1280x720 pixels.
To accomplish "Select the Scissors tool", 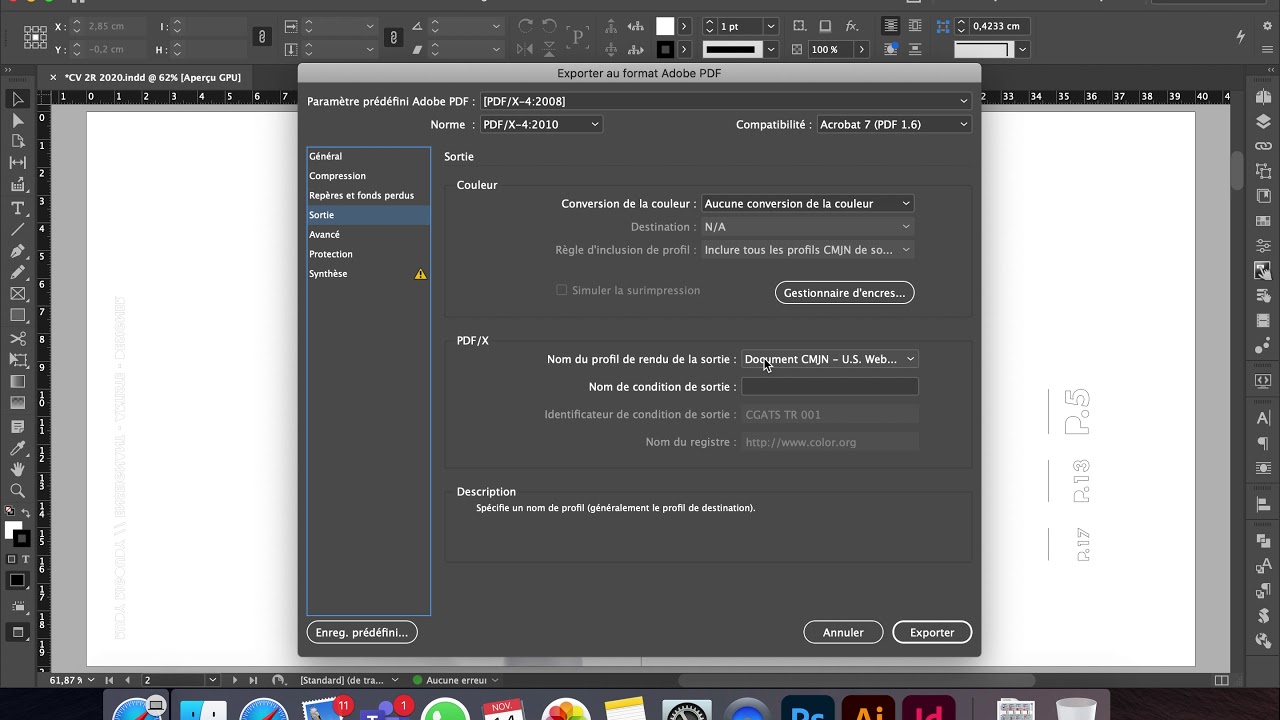I will point(17,338).
